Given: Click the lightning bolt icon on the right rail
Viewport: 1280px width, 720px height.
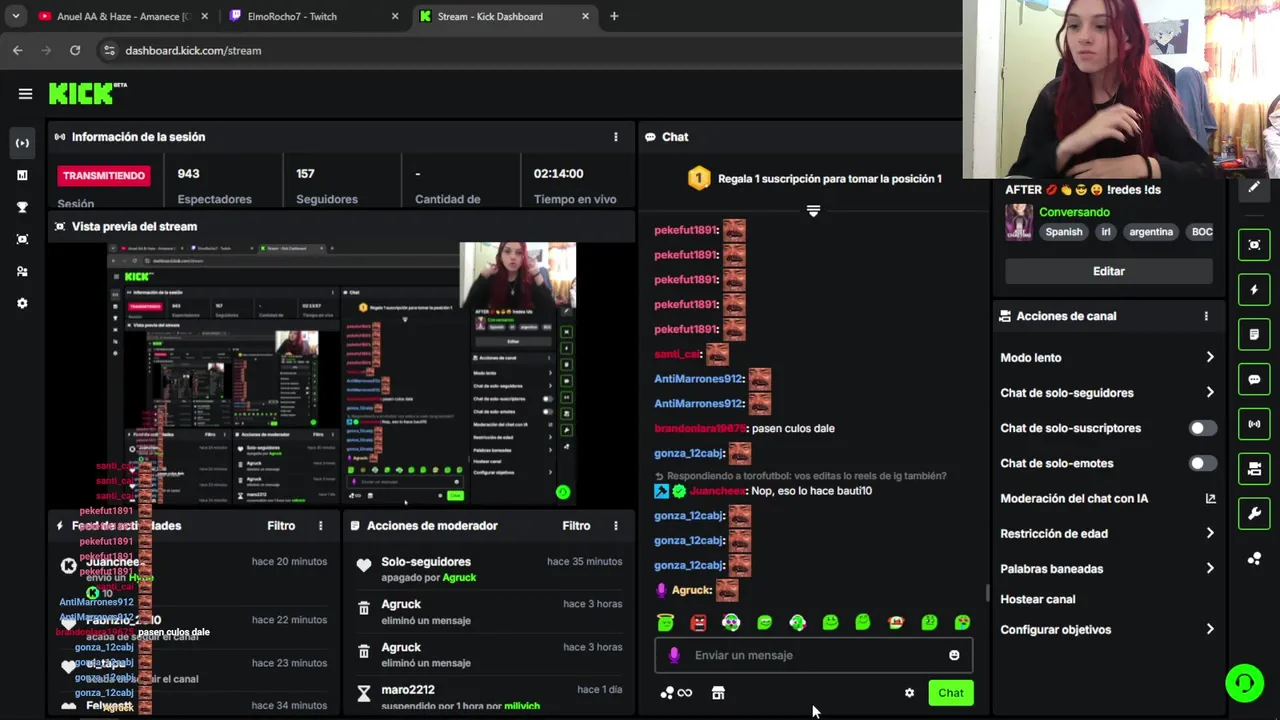Looking at the screenshot, I should (1254, 290).
